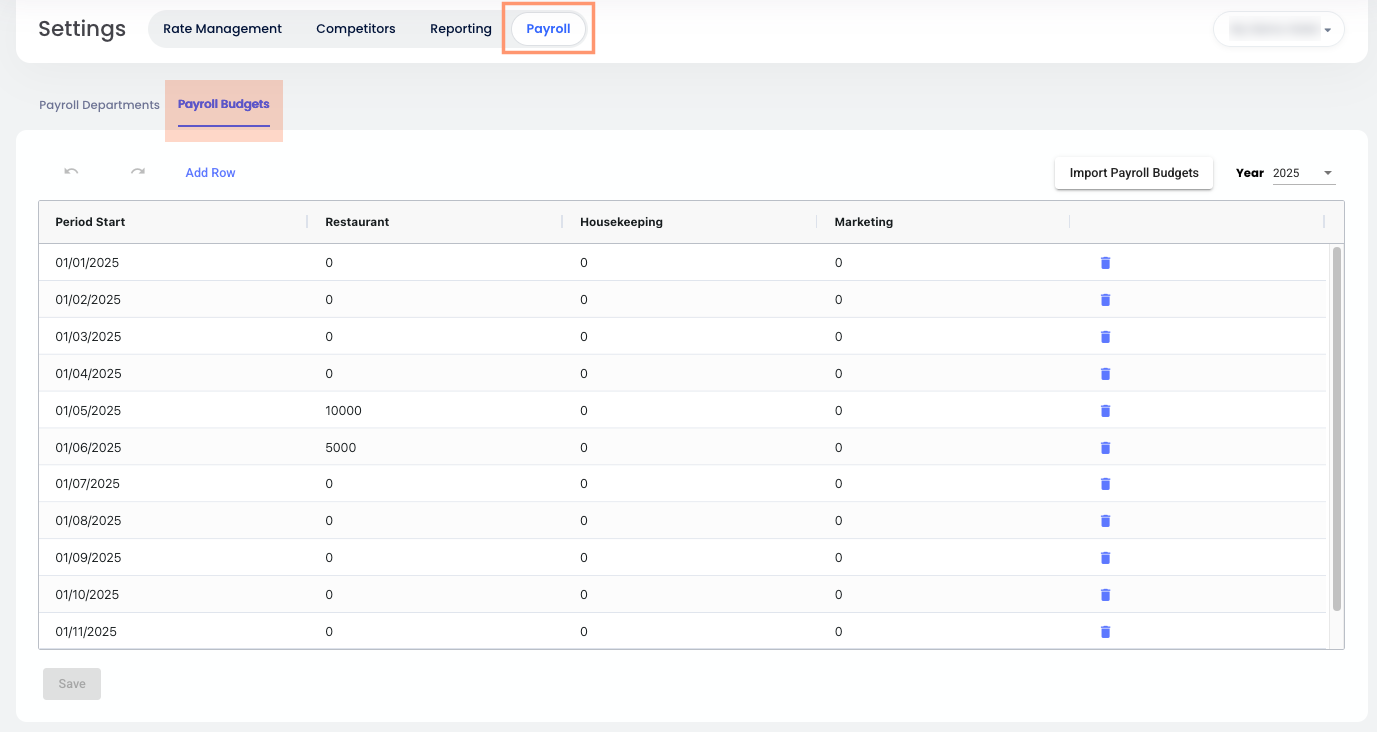The image size is (1377, 732).
Task: Click the Housekeeping column header
Action: 621,222
